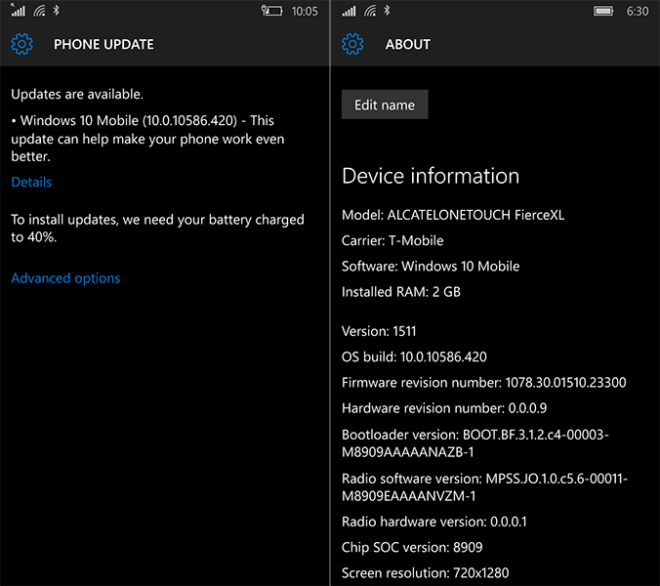Screen dimensions: 660x586
Task: Click the Edit name button
Action: [385, 104]
